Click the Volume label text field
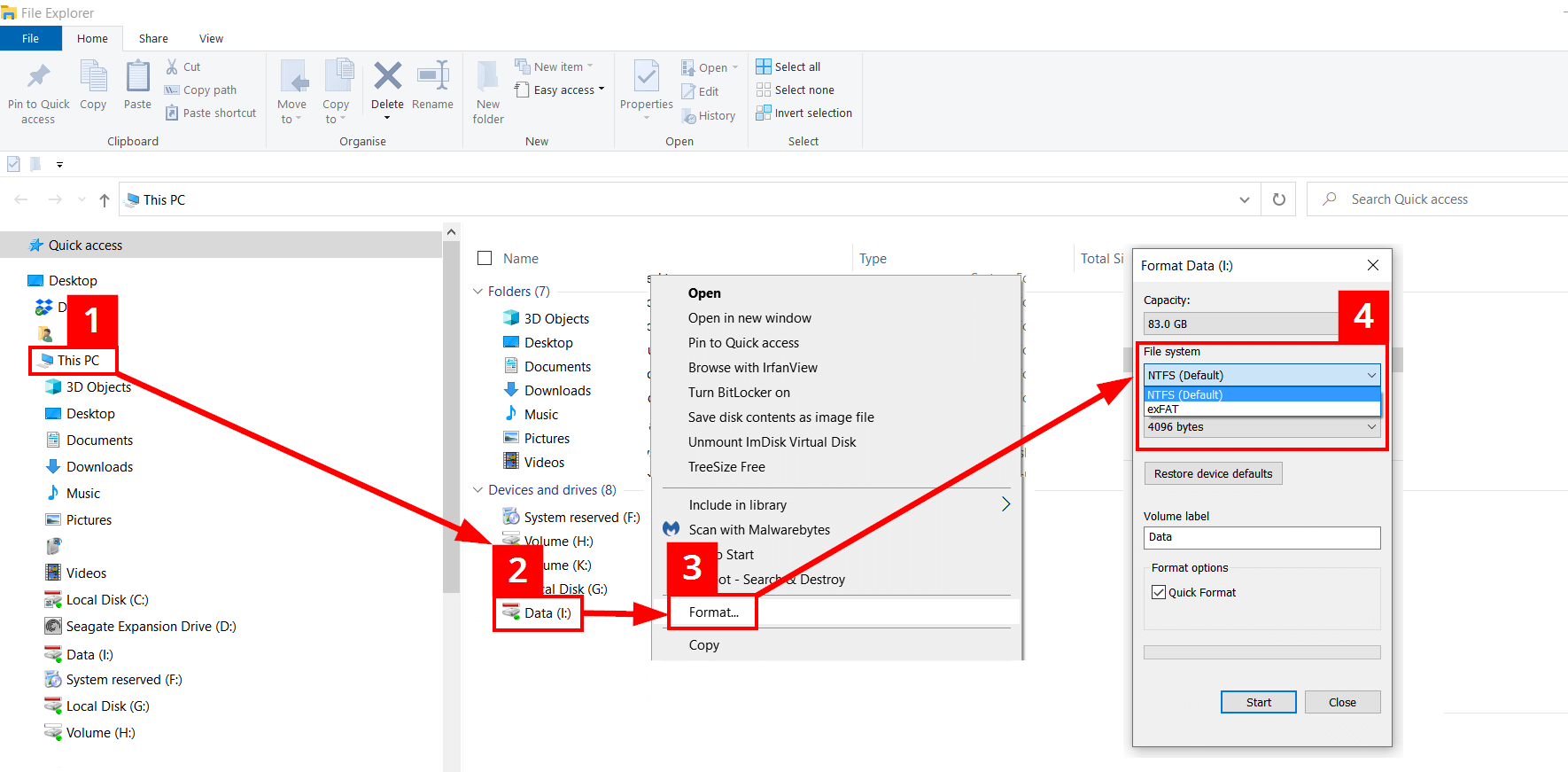This screenshot has height=772, width=1568. click(1261, 537)
